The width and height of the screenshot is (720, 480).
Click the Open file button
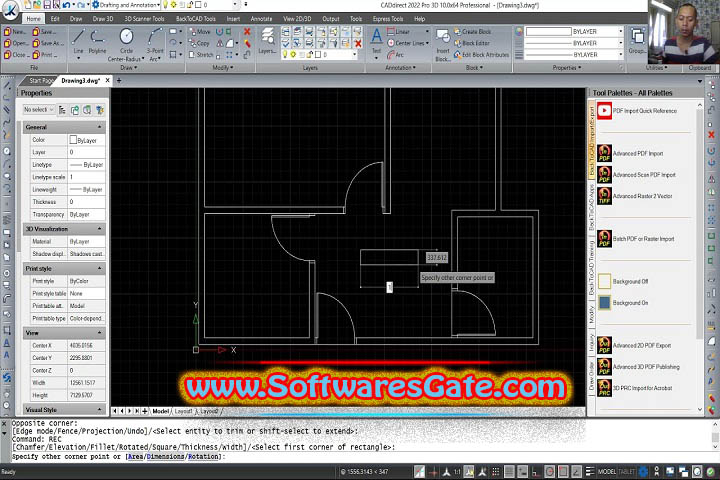pos(16,43)
